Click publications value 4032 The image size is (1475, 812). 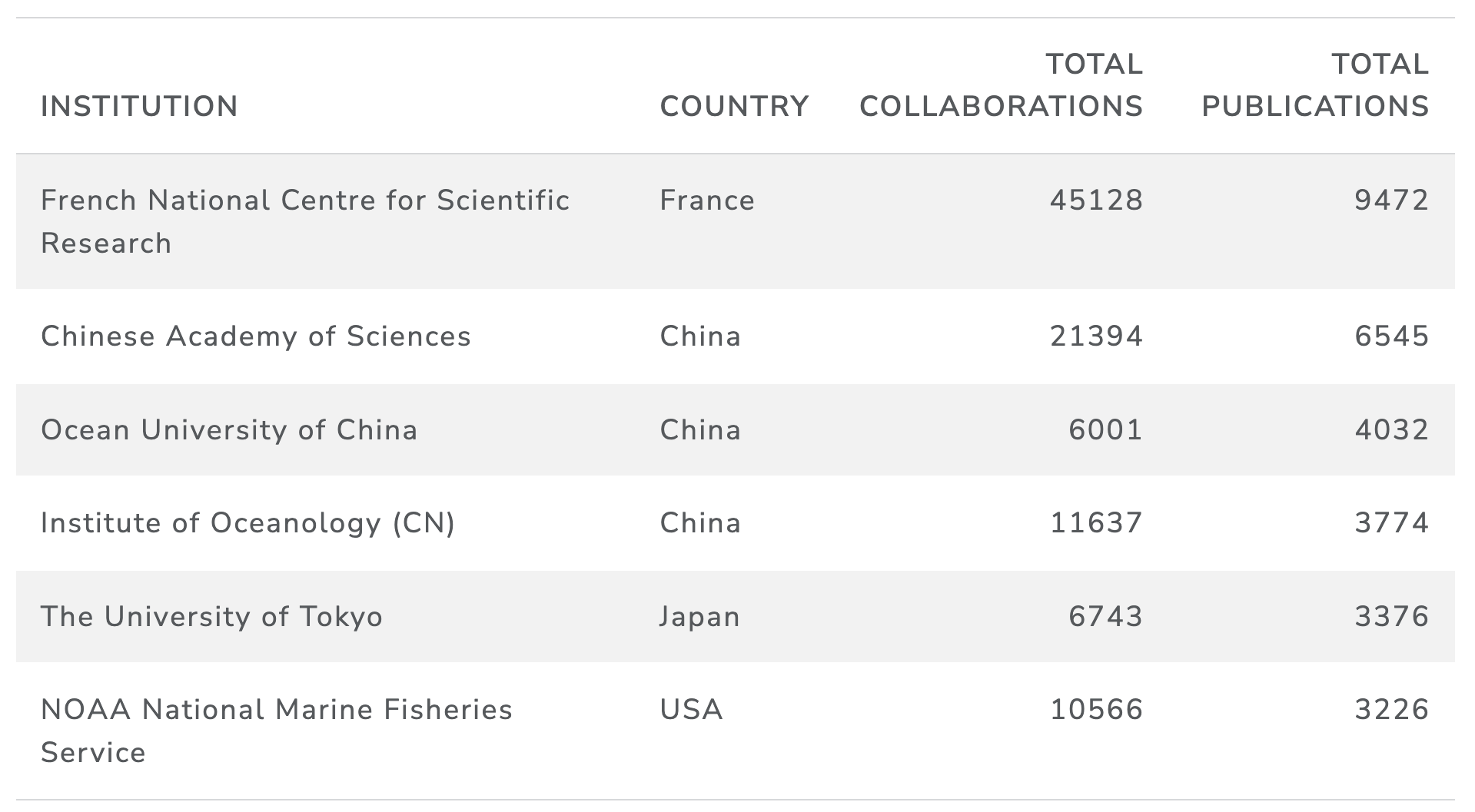(1392, 429)
